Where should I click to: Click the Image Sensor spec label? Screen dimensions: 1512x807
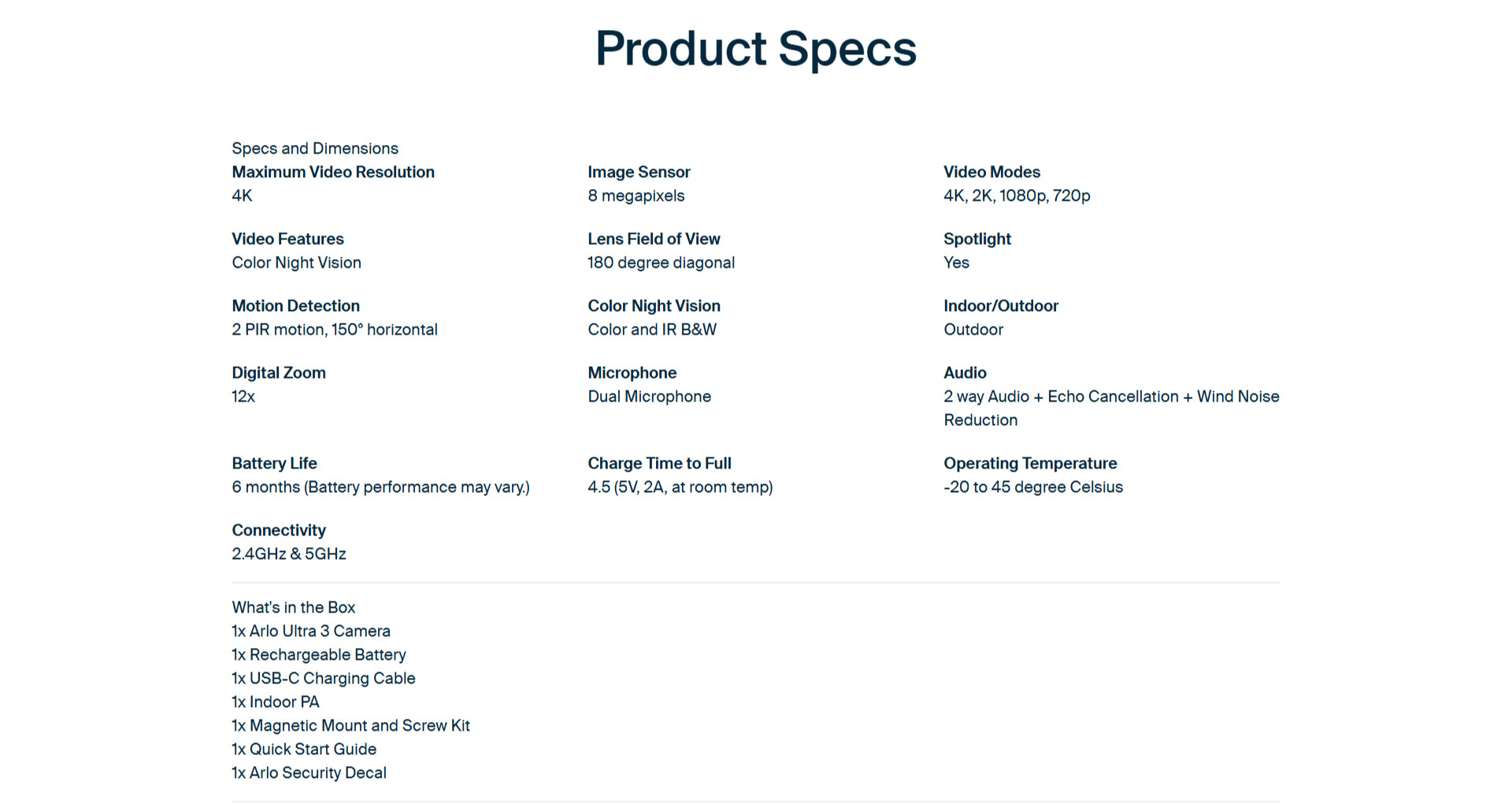639,172
